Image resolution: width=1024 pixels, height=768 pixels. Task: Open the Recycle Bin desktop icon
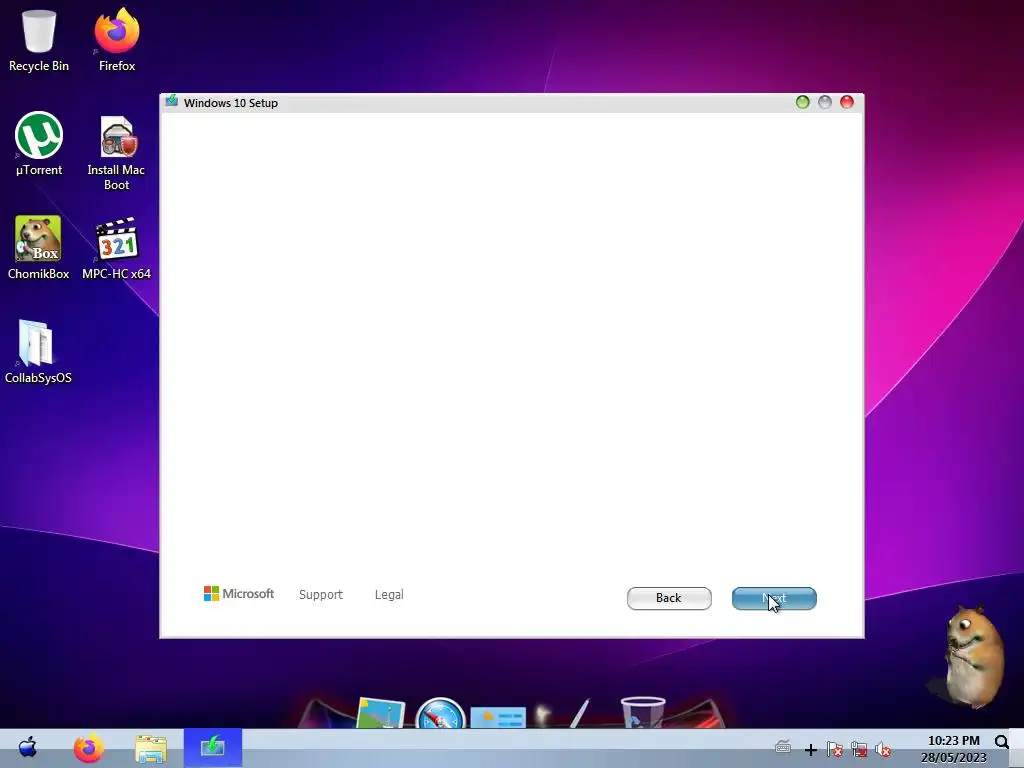[39, 39]
